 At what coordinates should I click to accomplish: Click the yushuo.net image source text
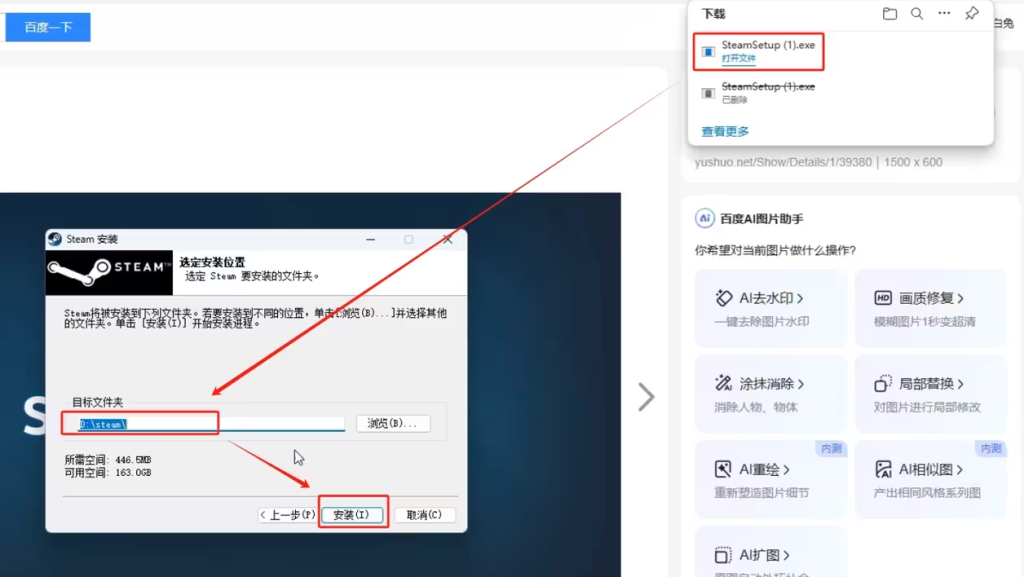pyautogui.click(x=818, y=162)
